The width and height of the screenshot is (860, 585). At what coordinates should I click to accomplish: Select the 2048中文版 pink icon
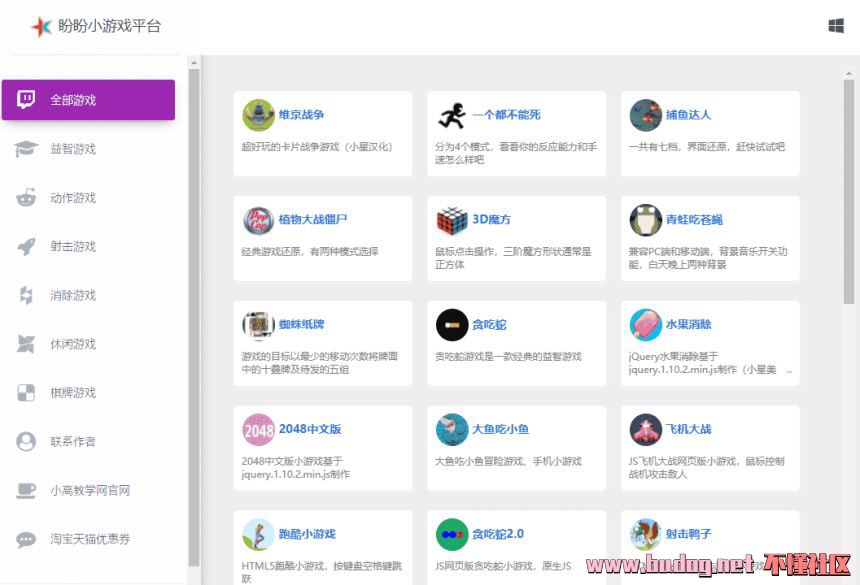click(258, 429)
